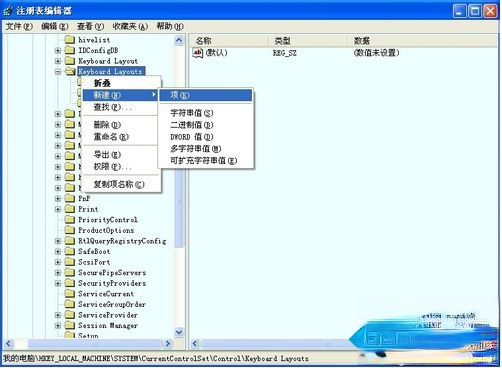This screenshot has height=368, width=502.
Task: Click the ProductOptions folder icon
Action: tap(70, 230)
